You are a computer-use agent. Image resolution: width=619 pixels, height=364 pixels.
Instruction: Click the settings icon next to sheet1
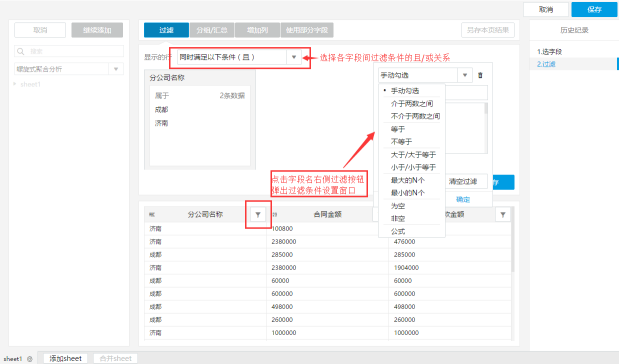coord(30,359)
